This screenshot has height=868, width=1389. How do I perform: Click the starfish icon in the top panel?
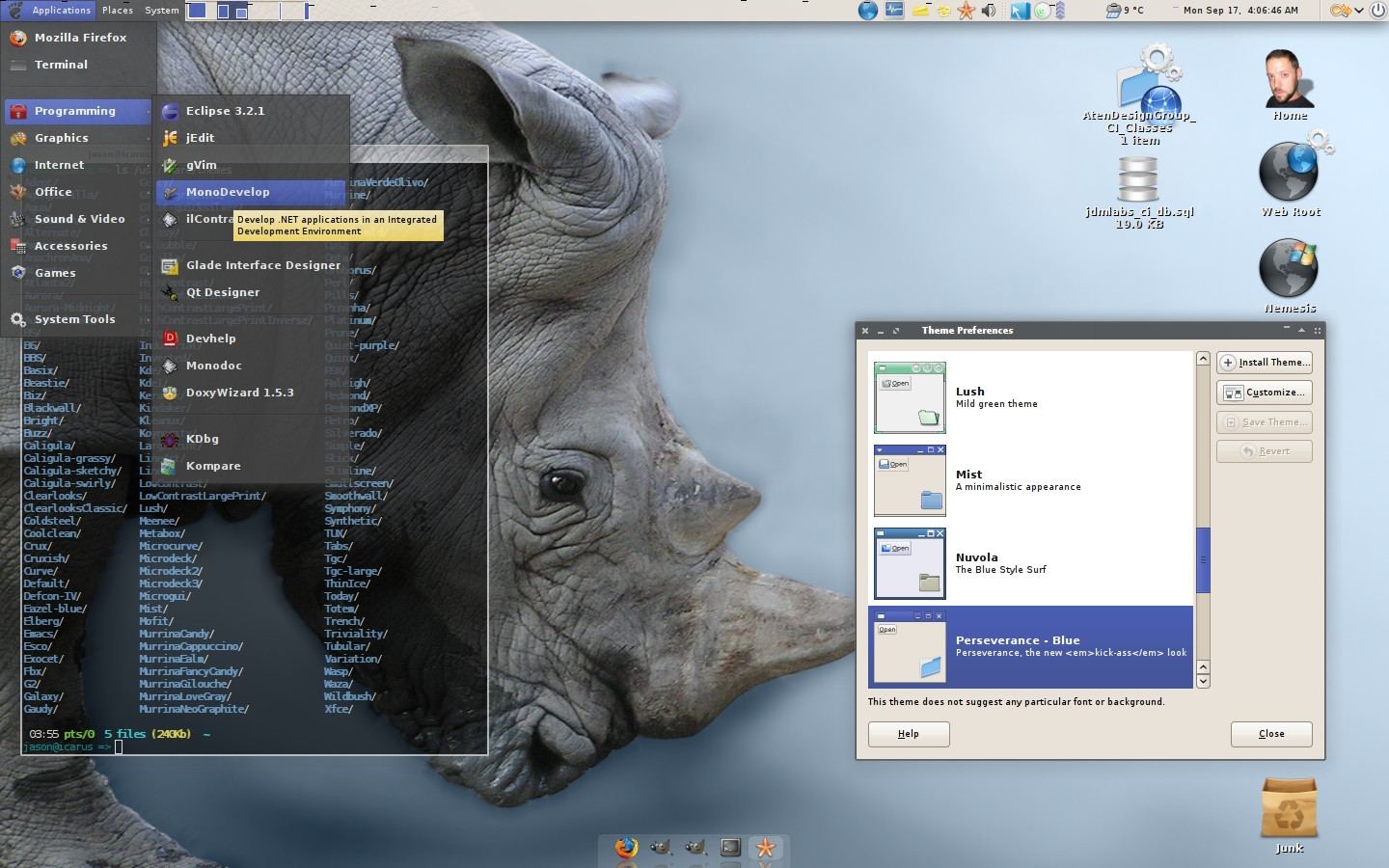[966, 11]
